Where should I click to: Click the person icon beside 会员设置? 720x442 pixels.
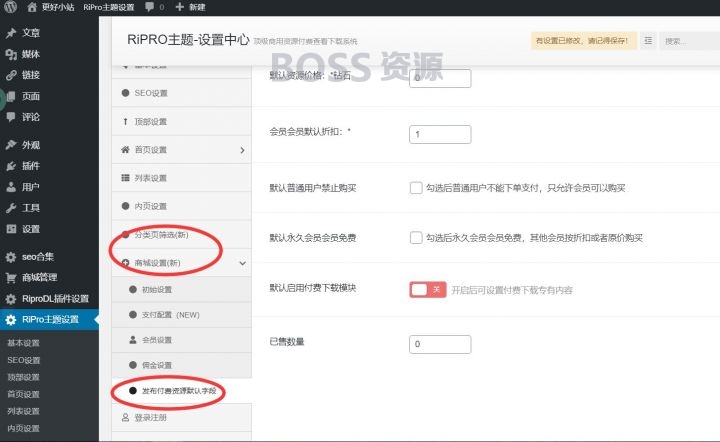[133, 340]
